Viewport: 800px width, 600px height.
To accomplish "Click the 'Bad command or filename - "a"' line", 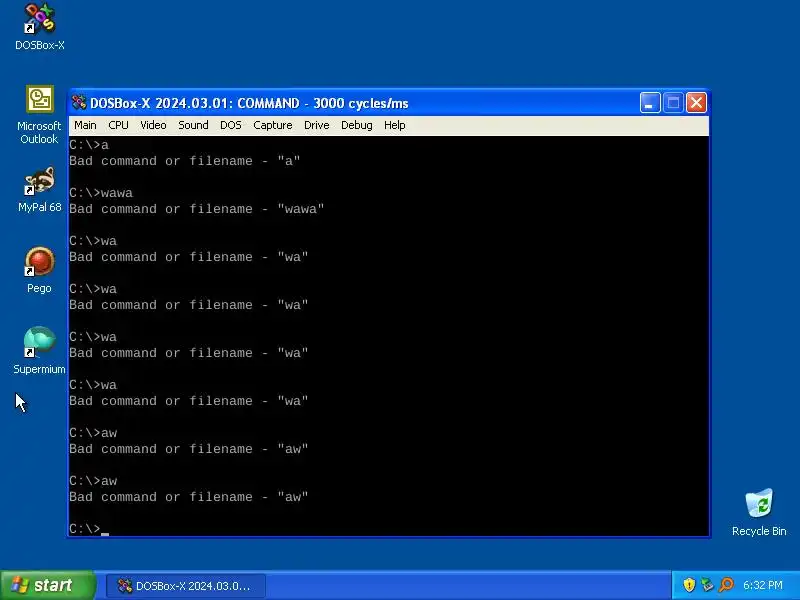I will [x=185, y=161].
